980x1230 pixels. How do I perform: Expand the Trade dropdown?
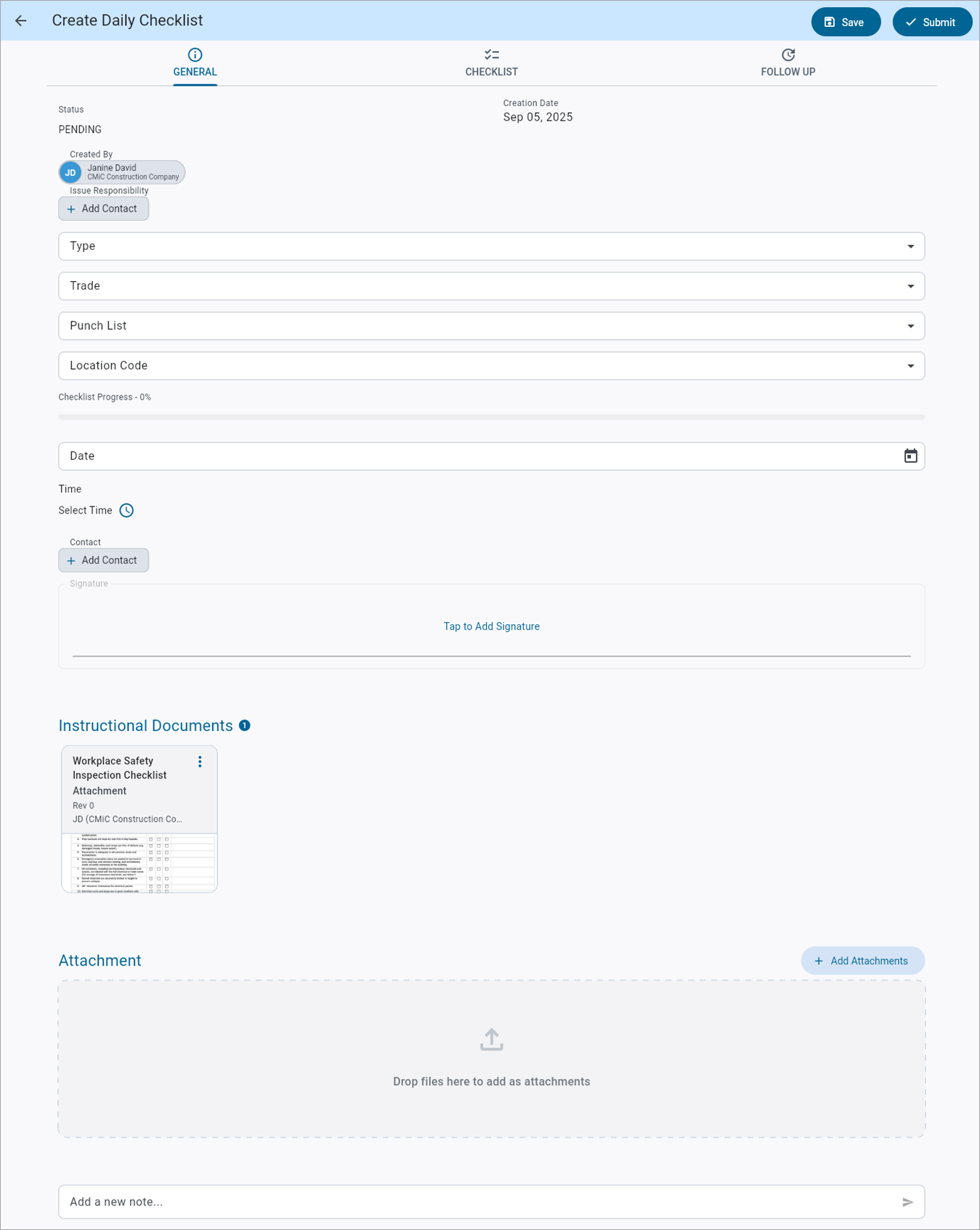click(491, 286)
